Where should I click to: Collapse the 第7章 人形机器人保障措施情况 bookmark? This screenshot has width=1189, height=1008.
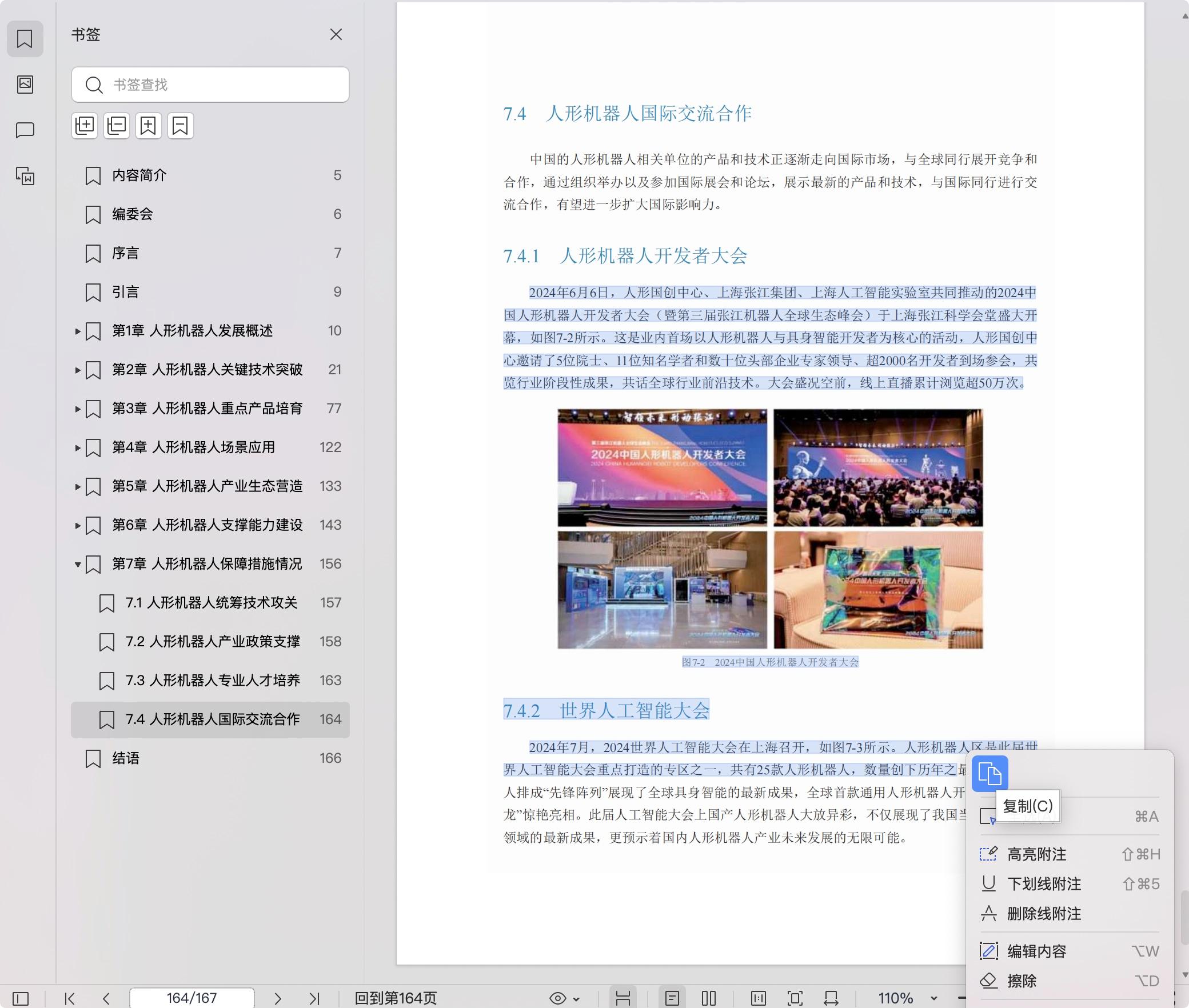click(x=78, y=565)
